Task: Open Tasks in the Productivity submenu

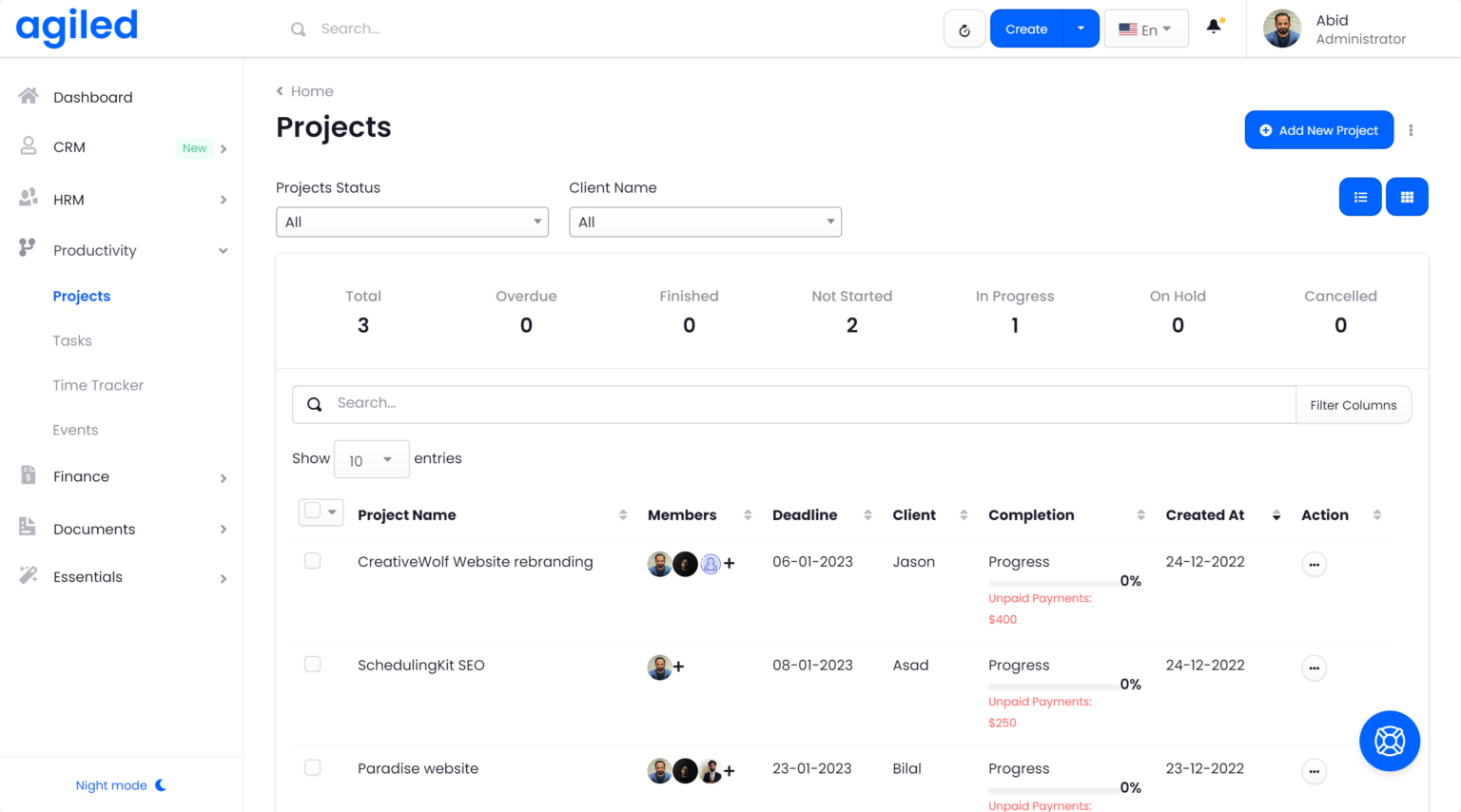Action: point(72,340)
